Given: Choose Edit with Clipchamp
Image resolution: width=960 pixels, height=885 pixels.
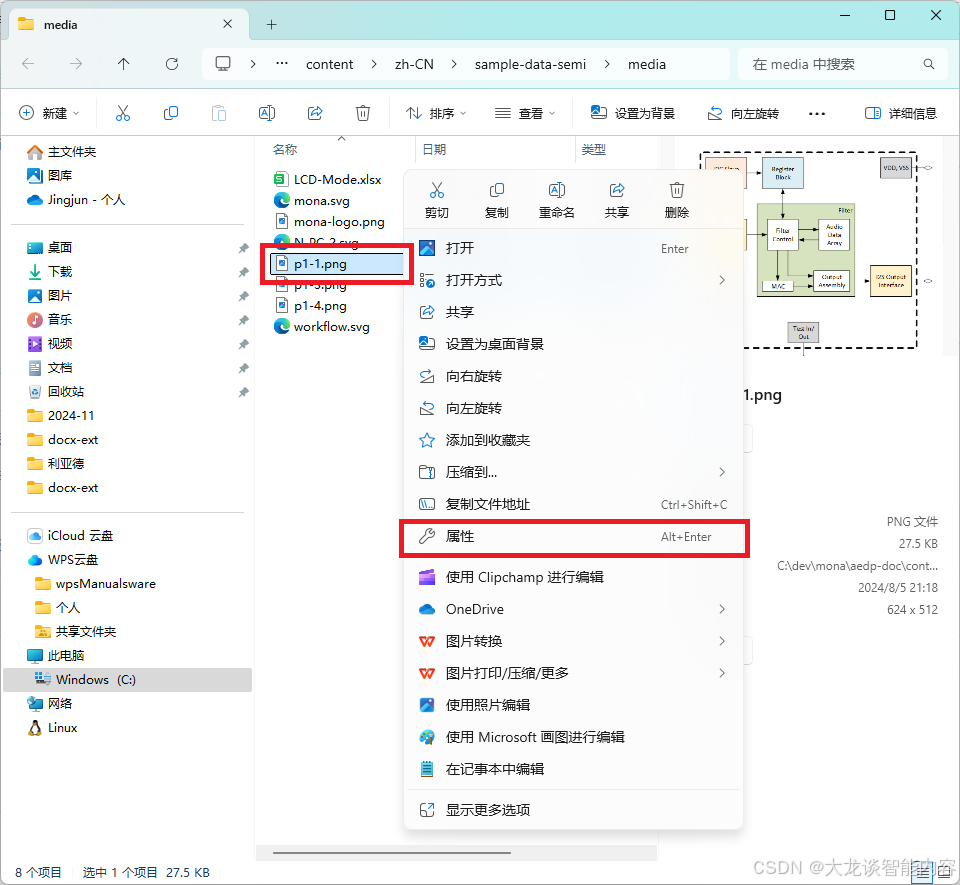Looking at the screenshot, I should (573, 577).
